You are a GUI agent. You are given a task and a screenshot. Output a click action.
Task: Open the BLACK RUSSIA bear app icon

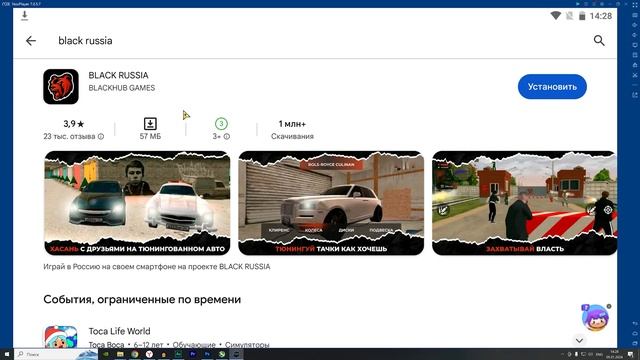click(61, 87)
